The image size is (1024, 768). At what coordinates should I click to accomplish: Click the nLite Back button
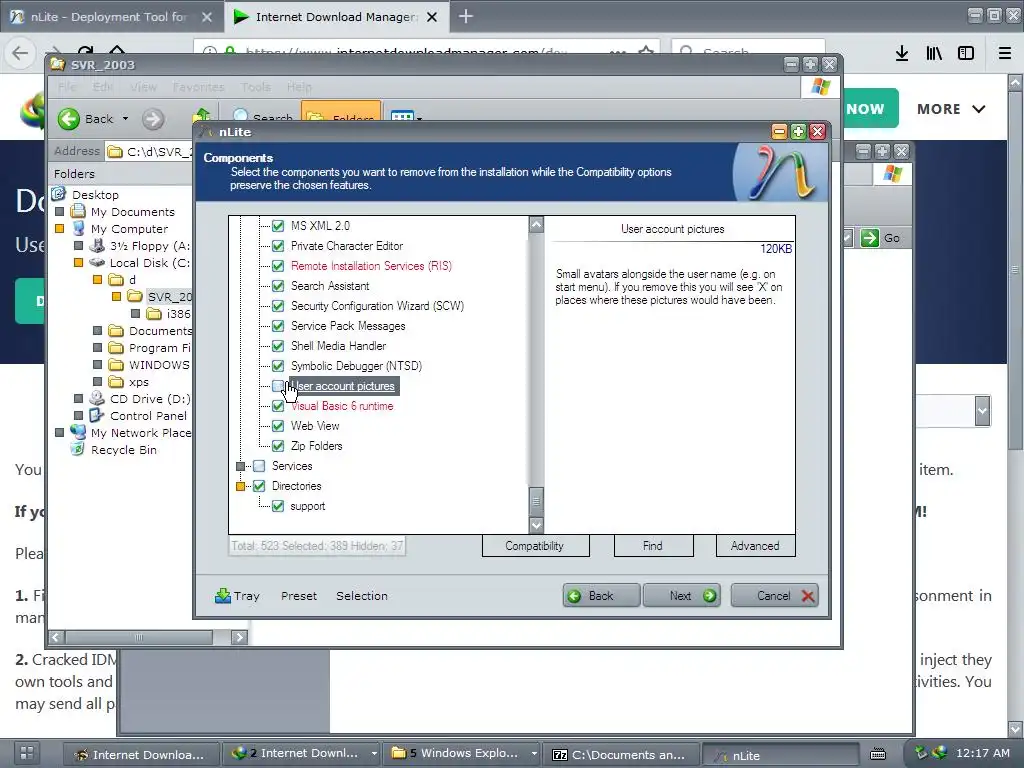(601, 596)
